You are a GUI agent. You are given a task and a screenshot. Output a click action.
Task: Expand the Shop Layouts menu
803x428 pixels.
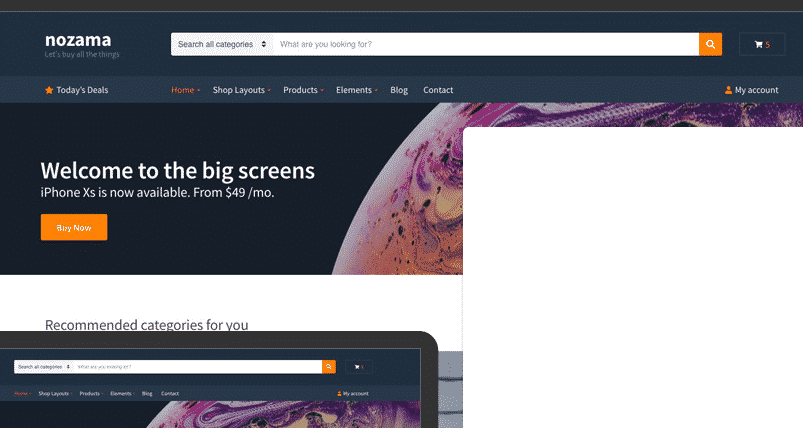(241, 90)
